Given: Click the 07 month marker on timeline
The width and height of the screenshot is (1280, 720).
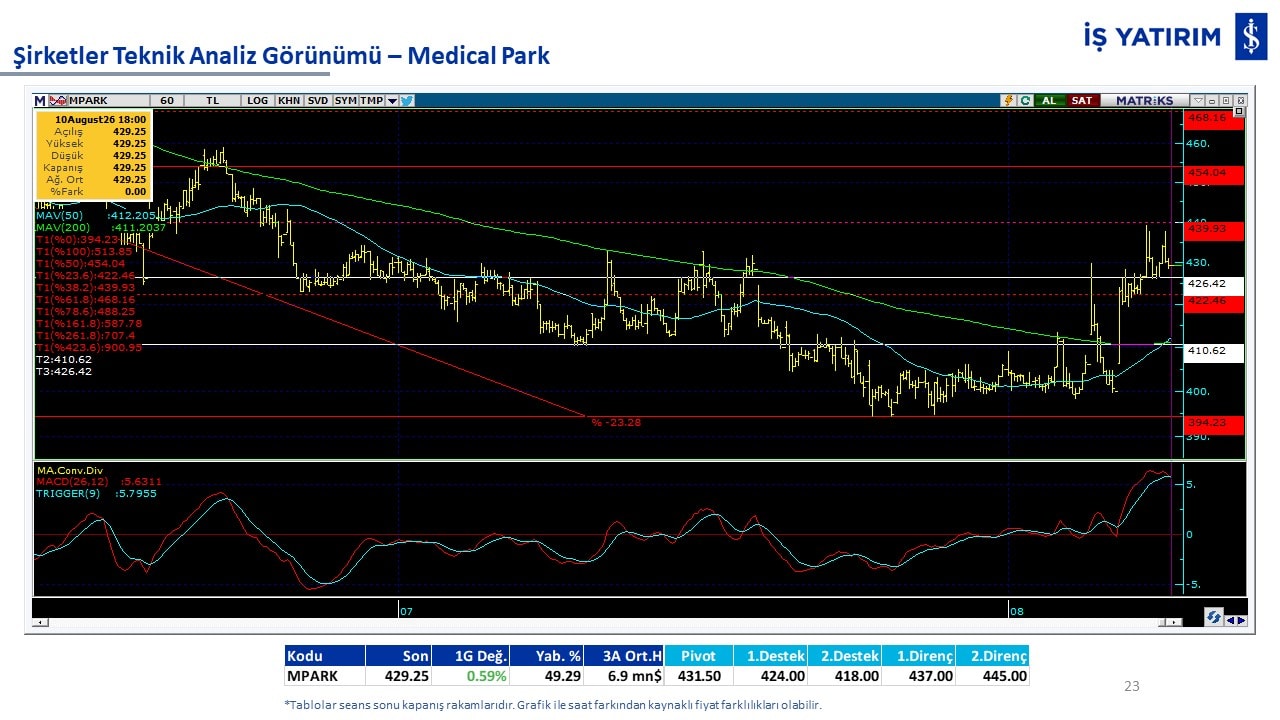Looking at the screenshot, I should point(405,609).
